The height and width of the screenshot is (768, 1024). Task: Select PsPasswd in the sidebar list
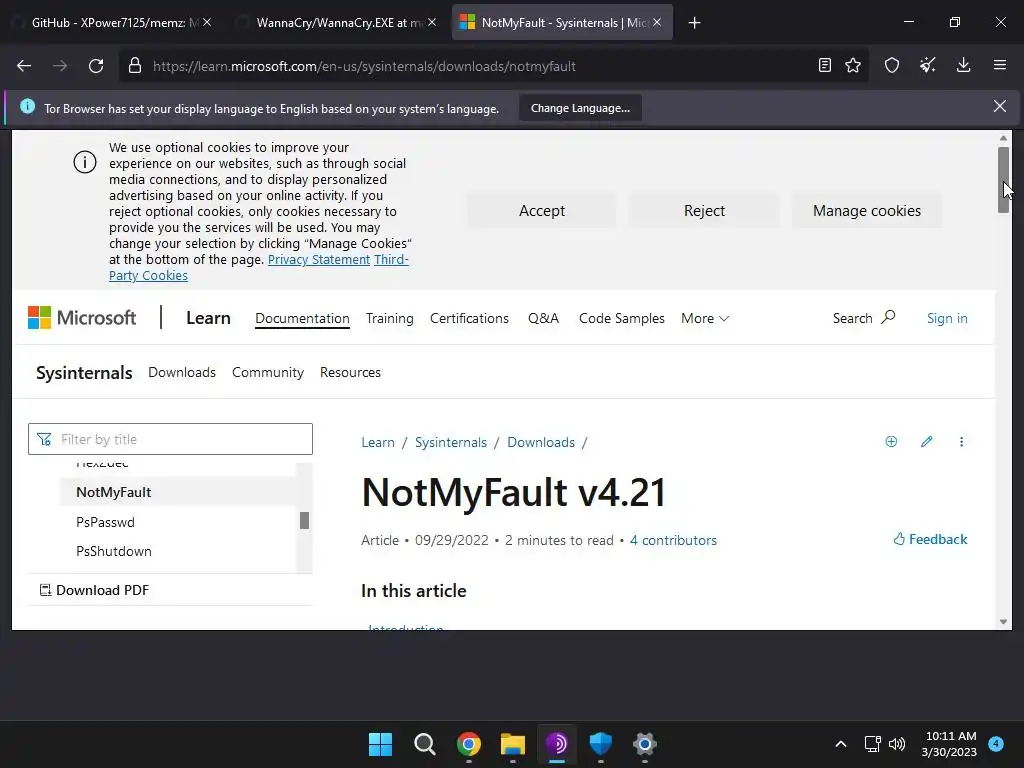tap(105, 522)
